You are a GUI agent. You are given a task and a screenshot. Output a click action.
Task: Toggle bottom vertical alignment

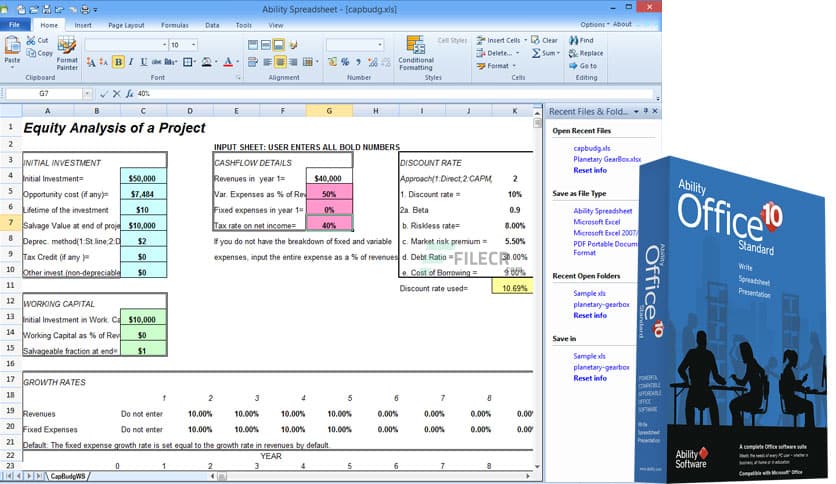279,45
